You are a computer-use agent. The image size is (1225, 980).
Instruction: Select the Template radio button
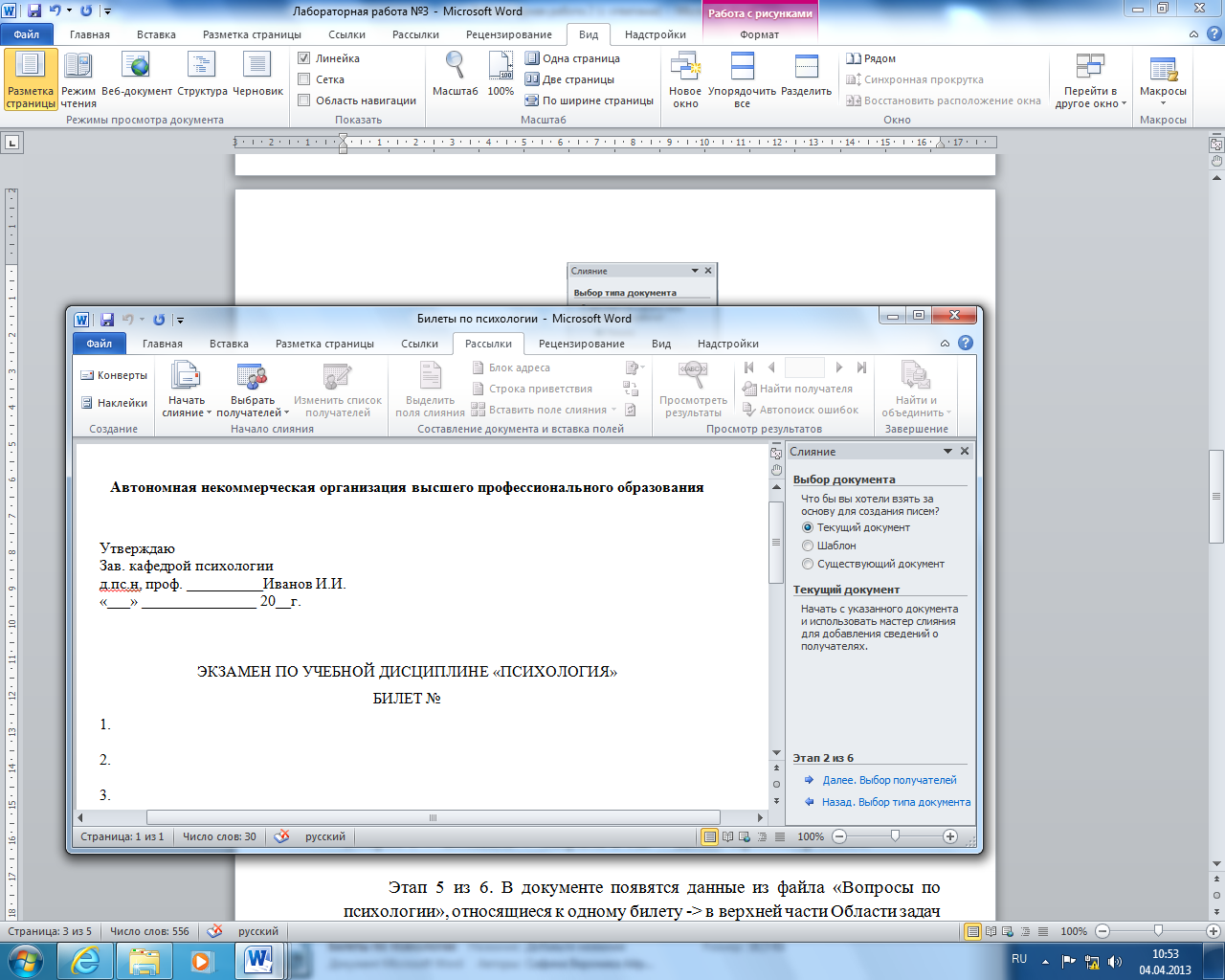[808, 546]
